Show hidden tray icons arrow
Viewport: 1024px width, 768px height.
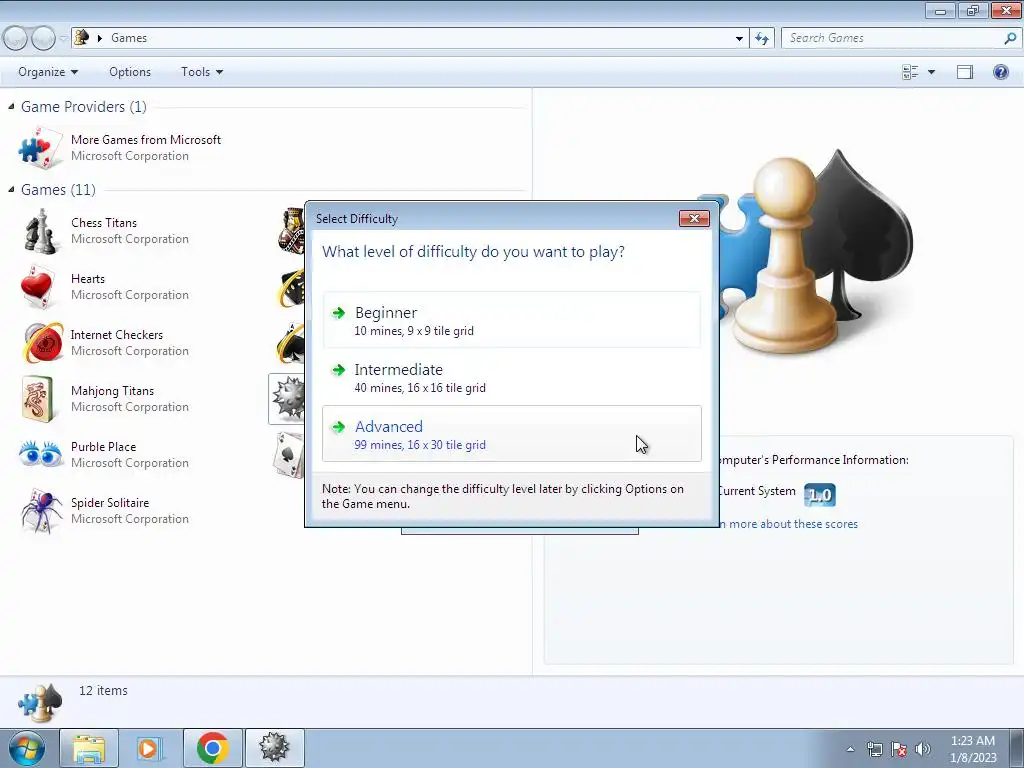850,749
